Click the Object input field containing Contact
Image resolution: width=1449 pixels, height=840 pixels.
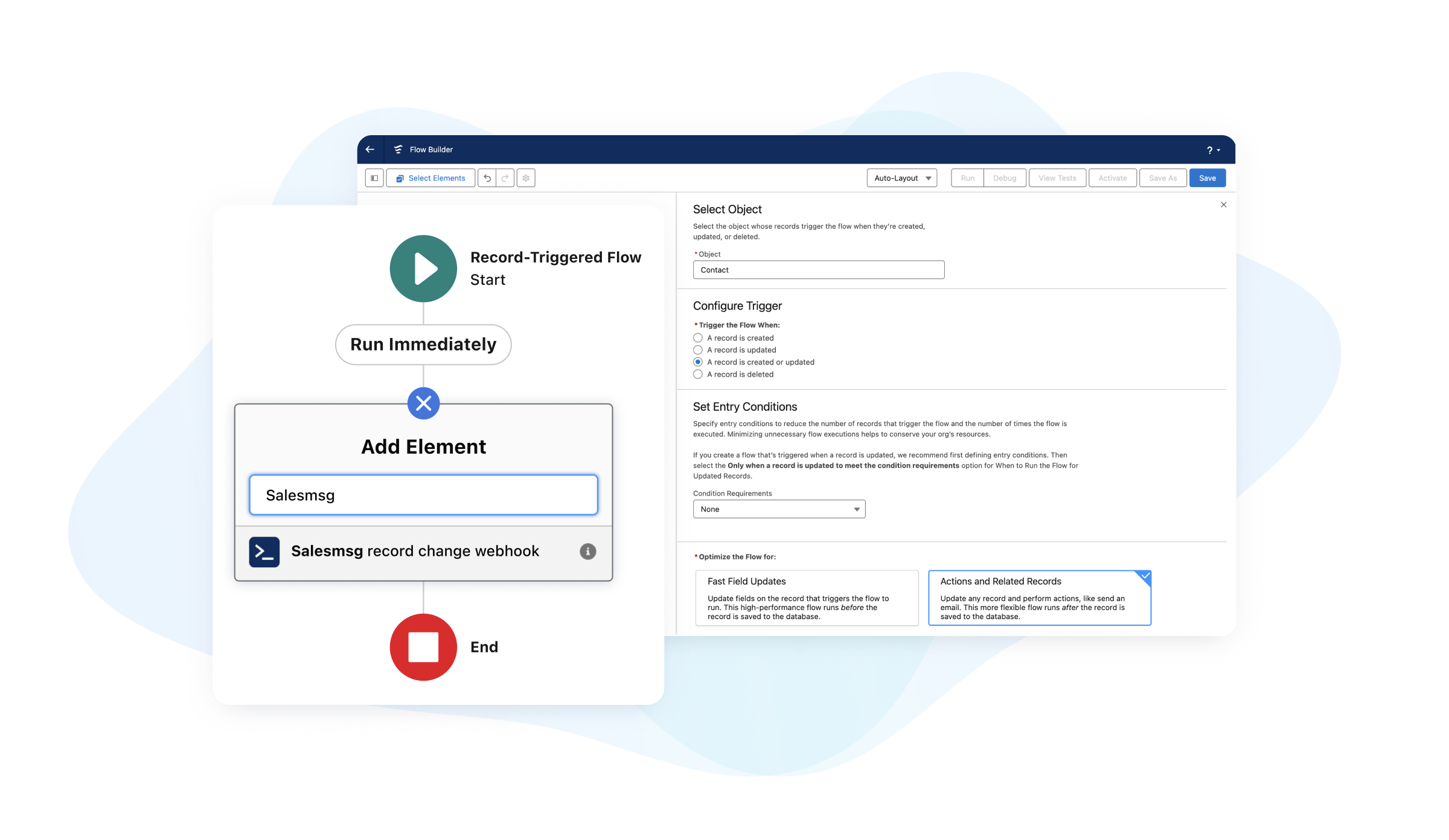coord(819,270)
